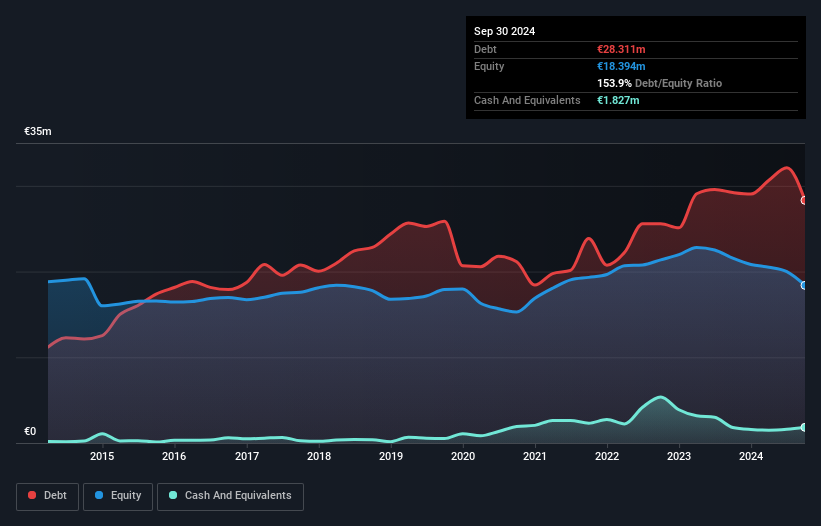Click the 2015 x-axis label
821x526 pixels.
click(x=102, y=456)
